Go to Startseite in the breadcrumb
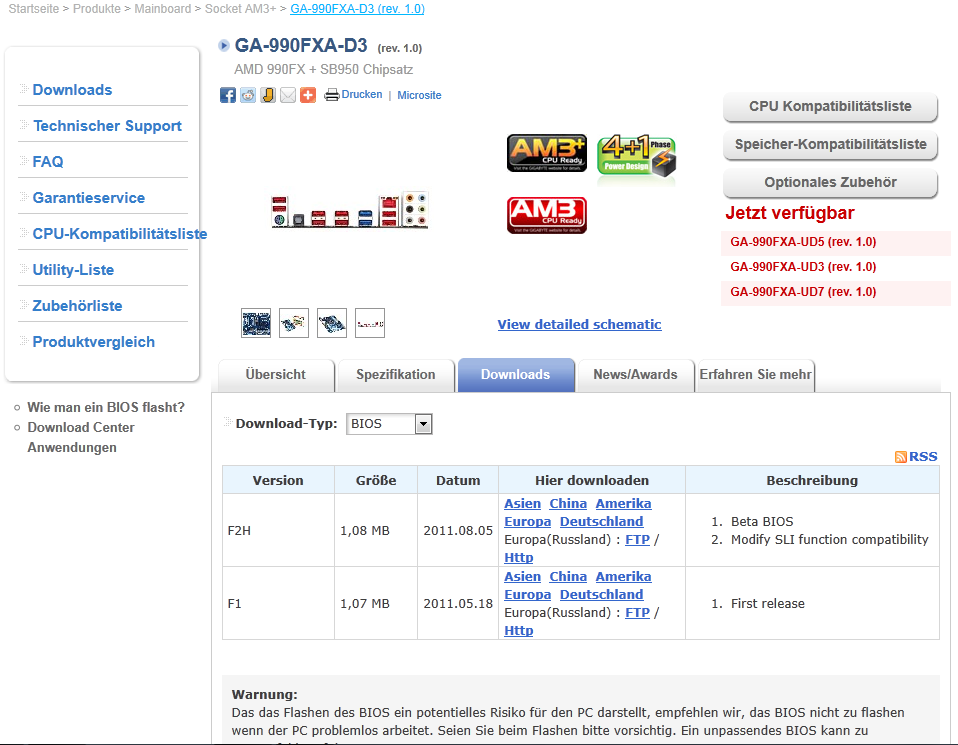Image resolution: width=958 pixels, height=745 pixels. (34, 9)
